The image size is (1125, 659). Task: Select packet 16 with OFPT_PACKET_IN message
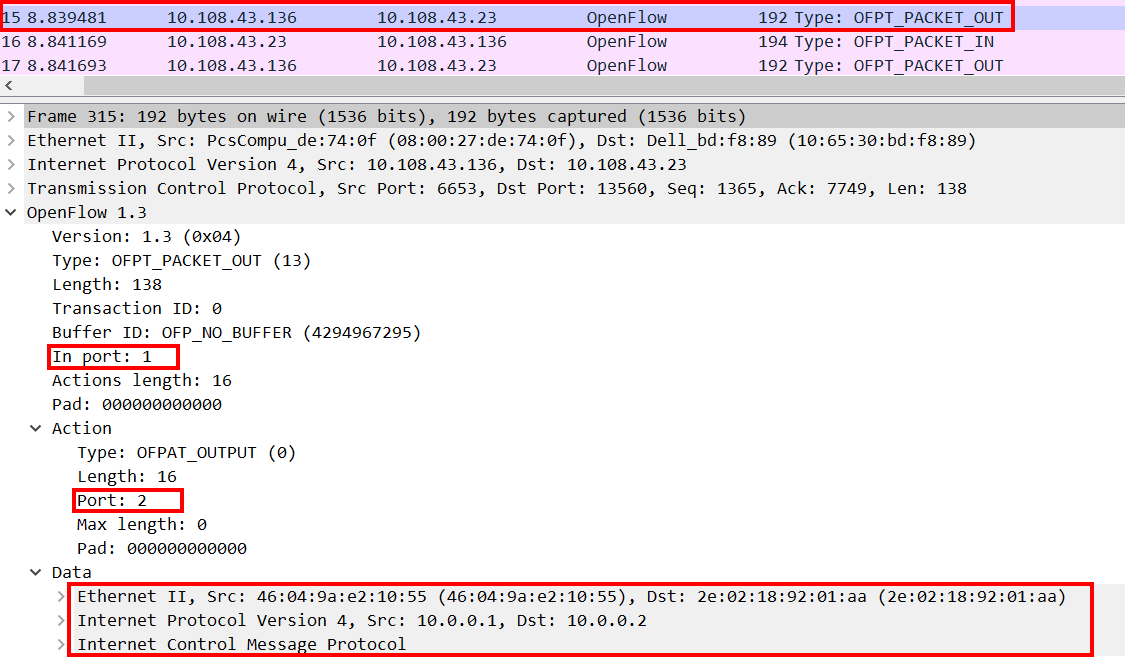(x=400, y=41)
